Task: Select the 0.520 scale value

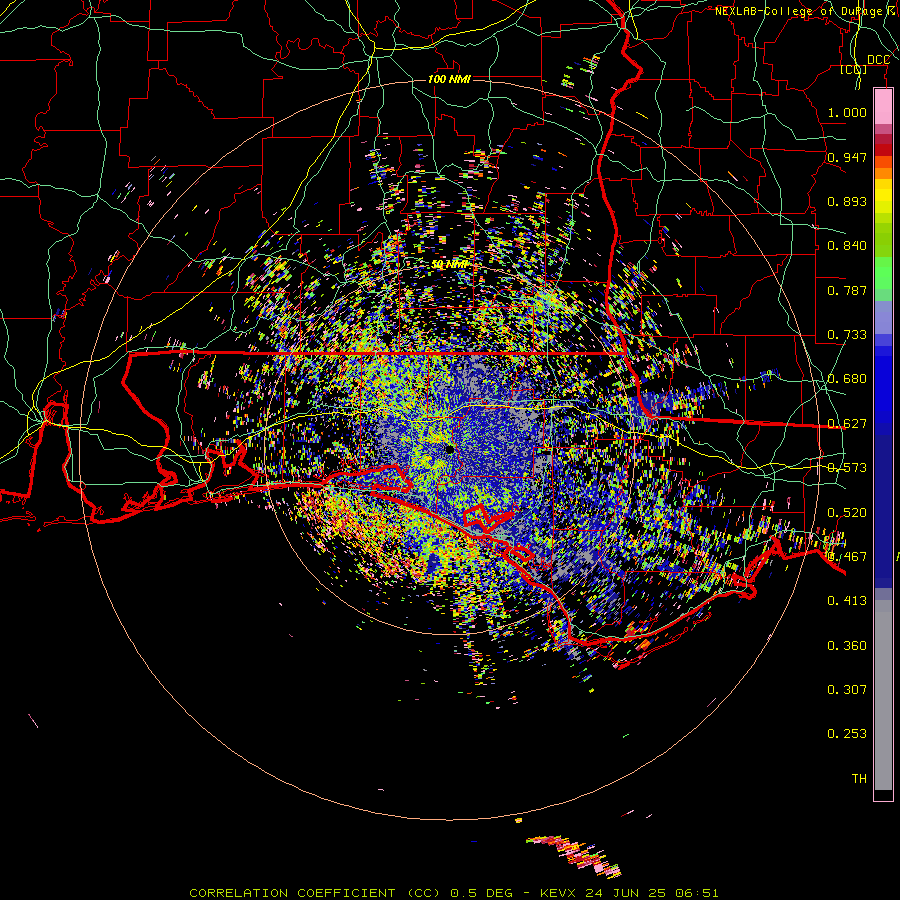Action: point(847,513)
